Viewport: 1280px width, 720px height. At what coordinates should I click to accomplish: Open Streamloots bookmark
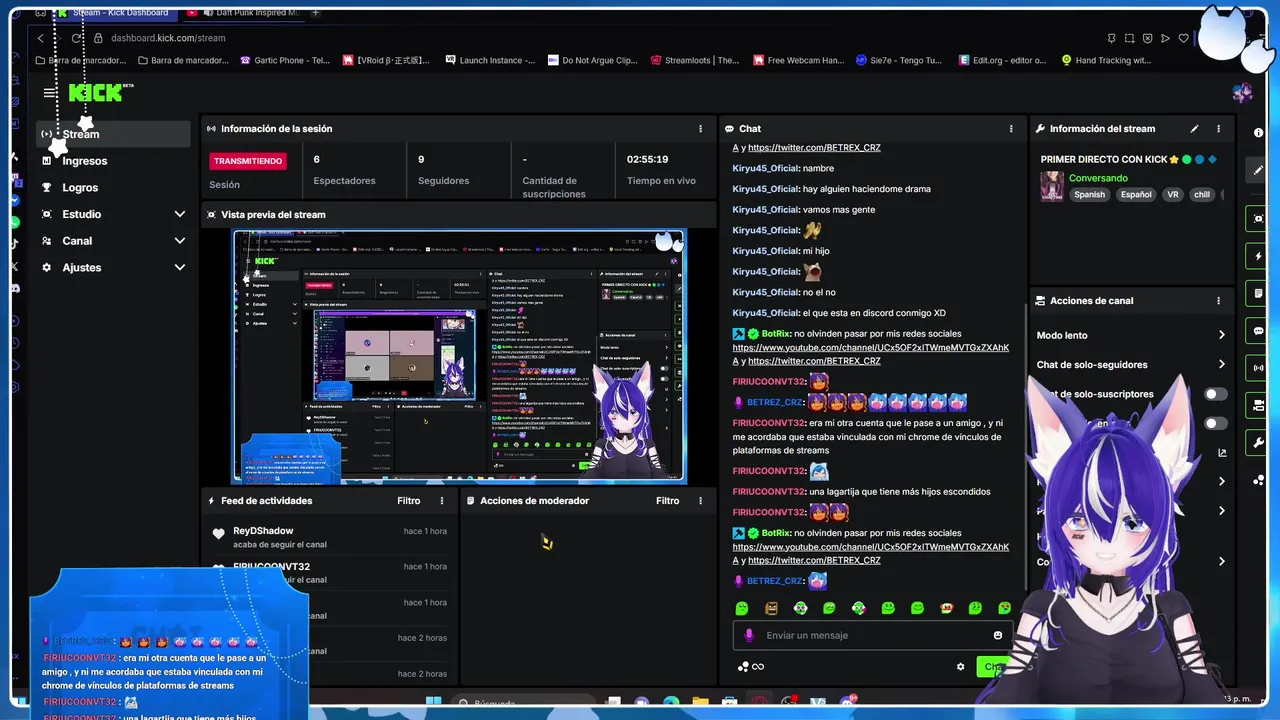pyautogui.click(x=694, y=60)
